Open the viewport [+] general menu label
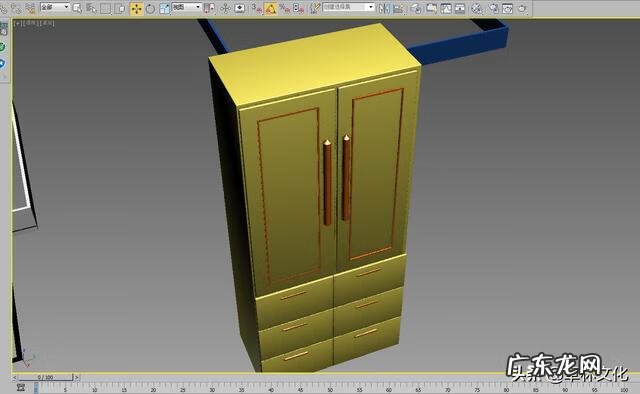This screenshot has width=640, height=394. click(18, 24)
